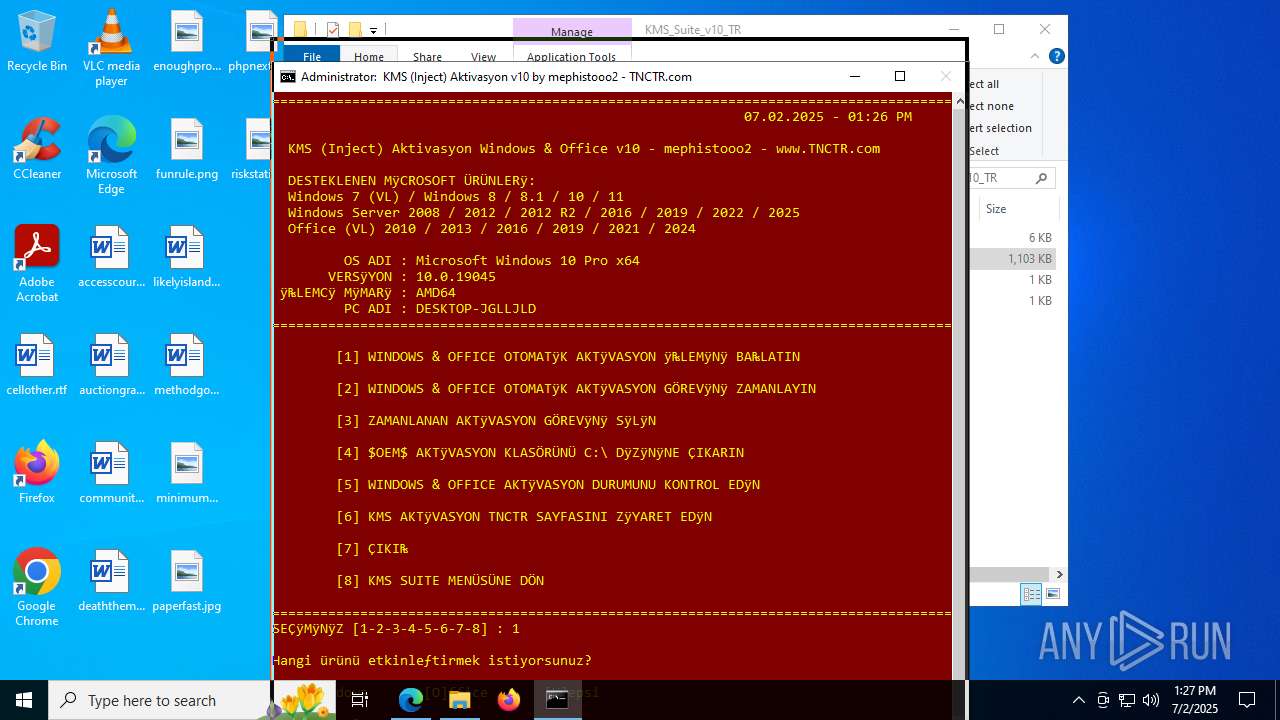The image size is (1280, 720).
Task: Switch to the View ribbon tab
Action: [483, 57]
